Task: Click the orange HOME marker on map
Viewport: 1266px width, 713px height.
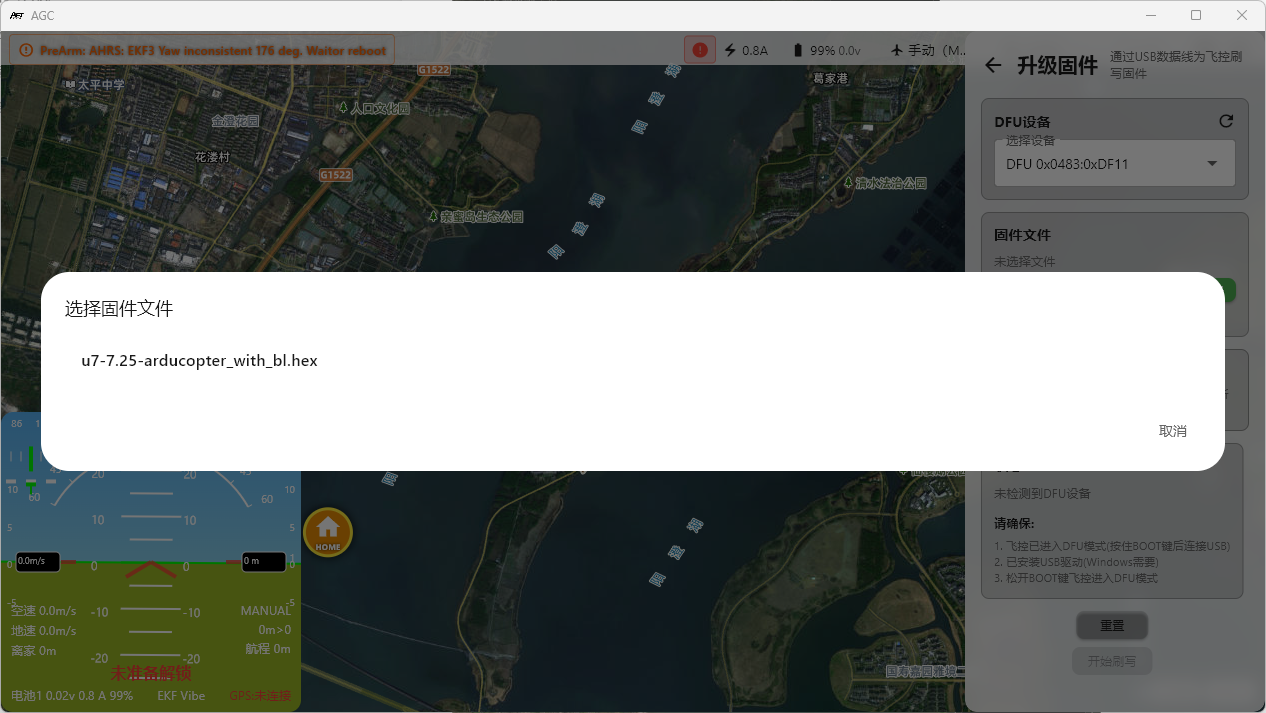Action: (328, 533)
